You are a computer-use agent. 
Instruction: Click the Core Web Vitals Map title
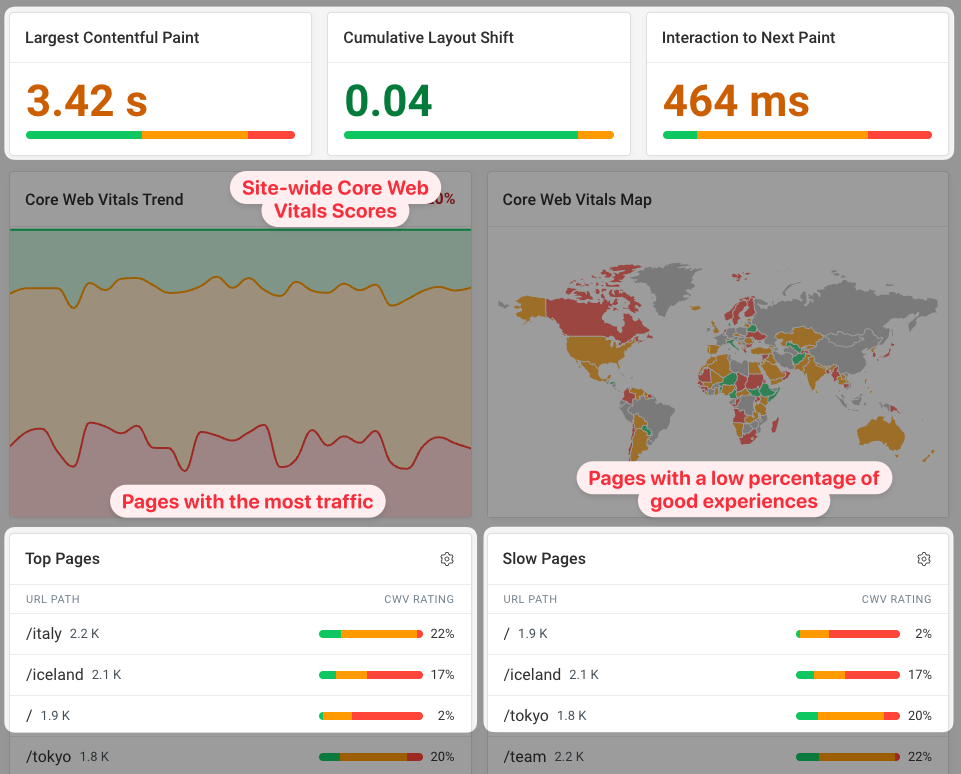577,200
